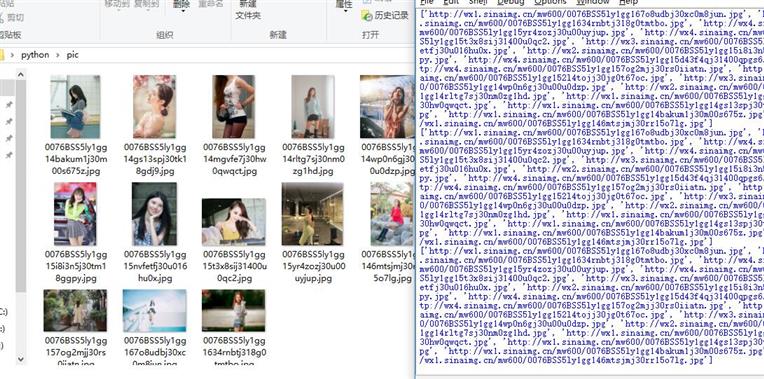Select image 0076BSS5ly1gg15nvfetfj30u016hu0x.jpg
The height and width of the screenshot is (379, 764).
click(154, 214)
